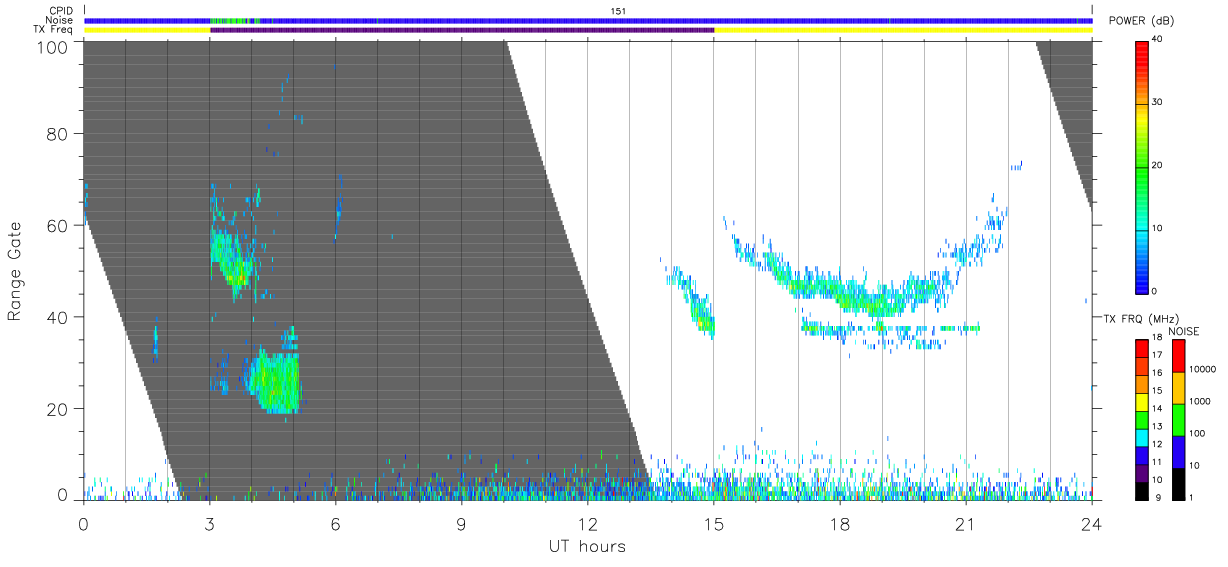Image resolution: width=1228 pixels, height=567 pixels.
Task: Click the "24" tick on UT hours axis
Action: click(1091, 524)
